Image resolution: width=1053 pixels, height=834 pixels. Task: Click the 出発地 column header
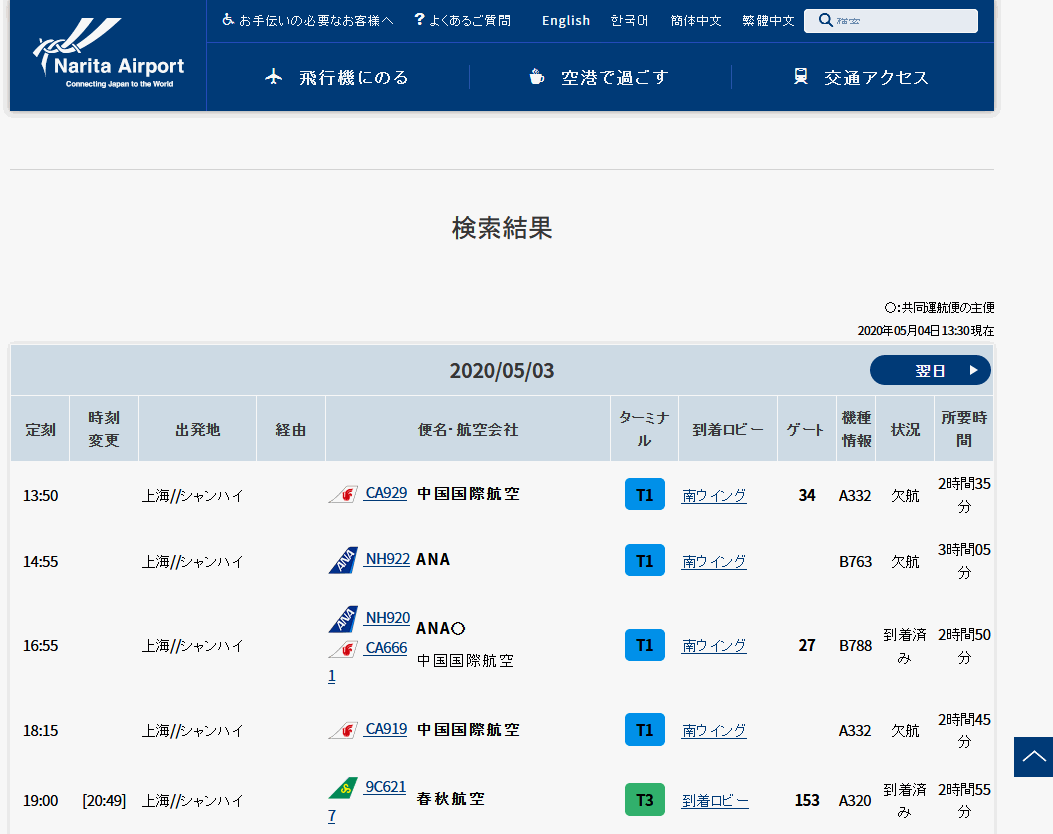tap(197, 429)
